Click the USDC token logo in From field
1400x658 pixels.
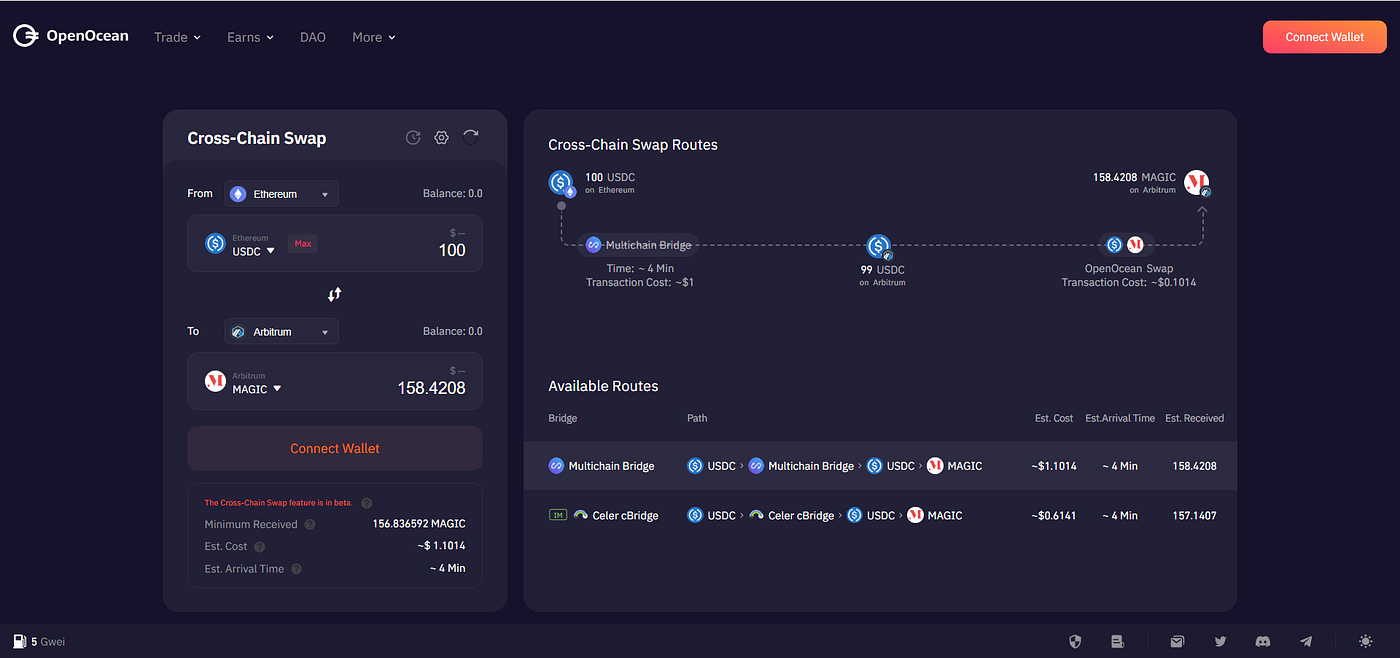pyautogui.click(x=215, y=243)
